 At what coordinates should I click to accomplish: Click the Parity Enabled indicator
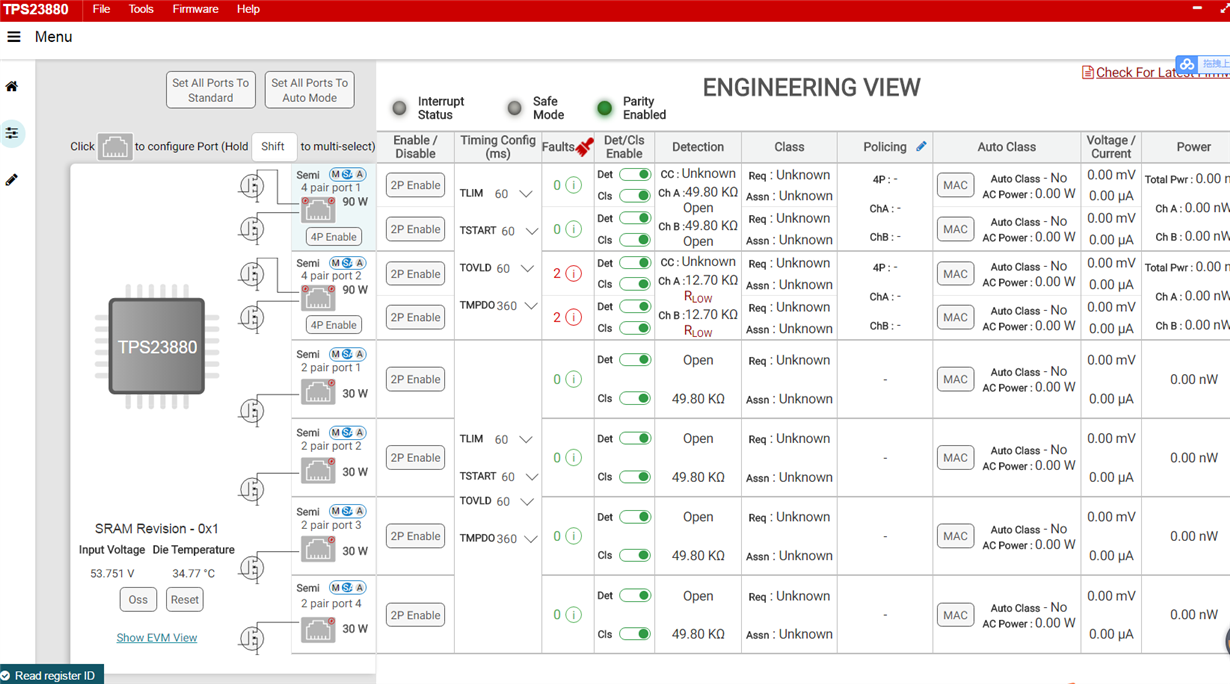click(x=604, y=108)
